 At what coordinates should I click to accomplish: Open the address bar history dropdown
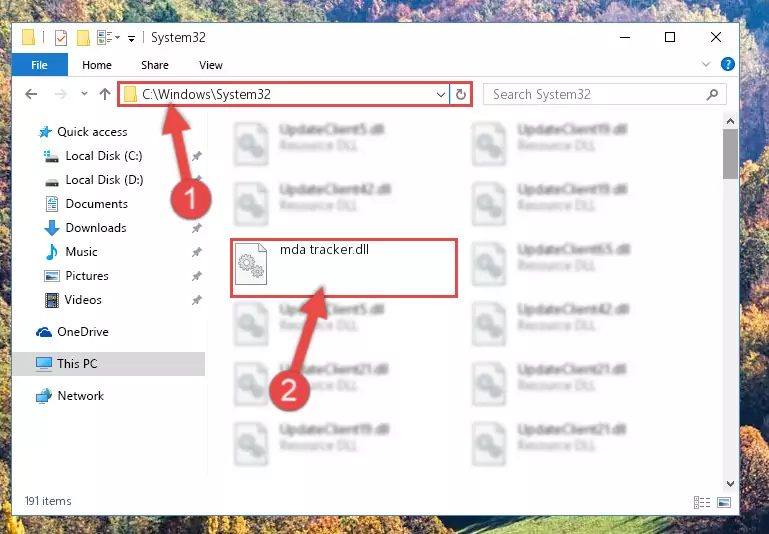(x=441, y=95)
